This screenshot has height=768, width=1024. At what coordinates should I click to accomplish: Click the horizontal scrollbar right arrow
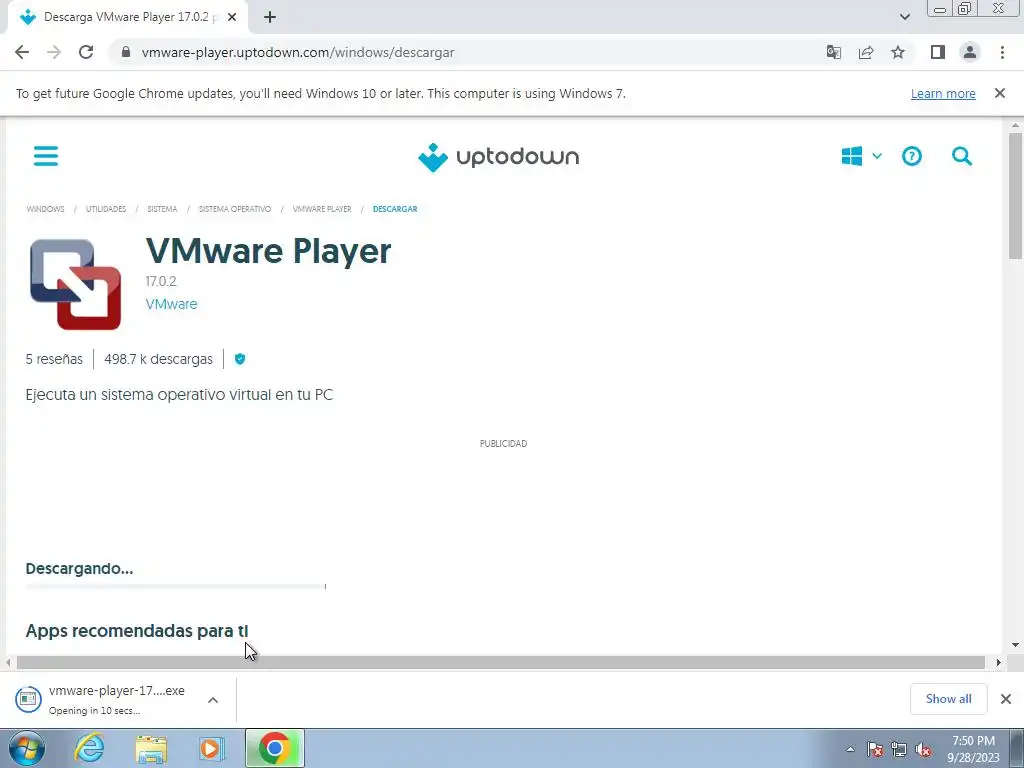pos(998,662)
